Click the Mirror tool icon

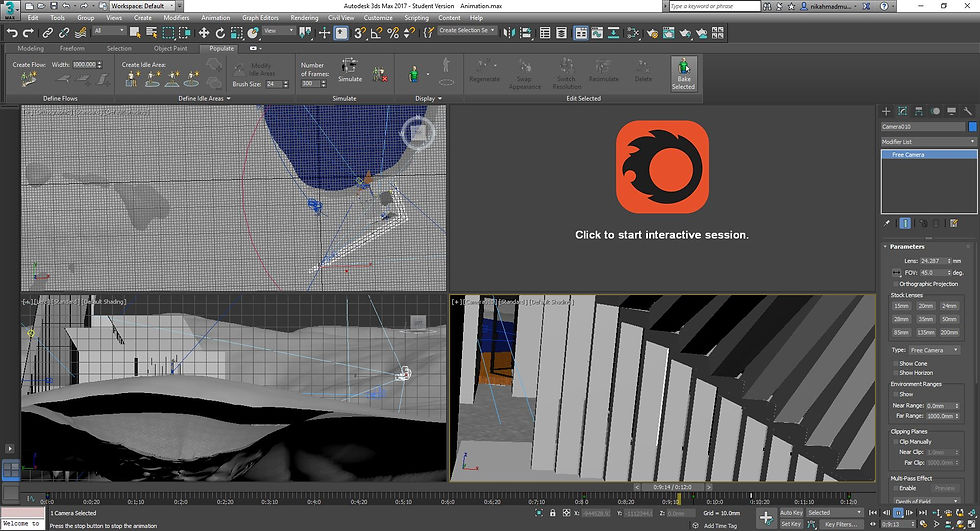[x=509, y=33]
